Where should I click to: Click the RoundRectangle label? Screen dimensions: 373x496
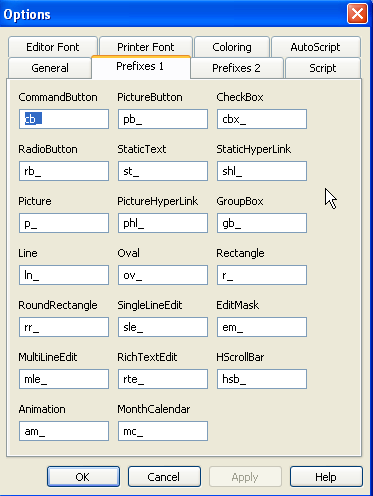coord(58,305)
